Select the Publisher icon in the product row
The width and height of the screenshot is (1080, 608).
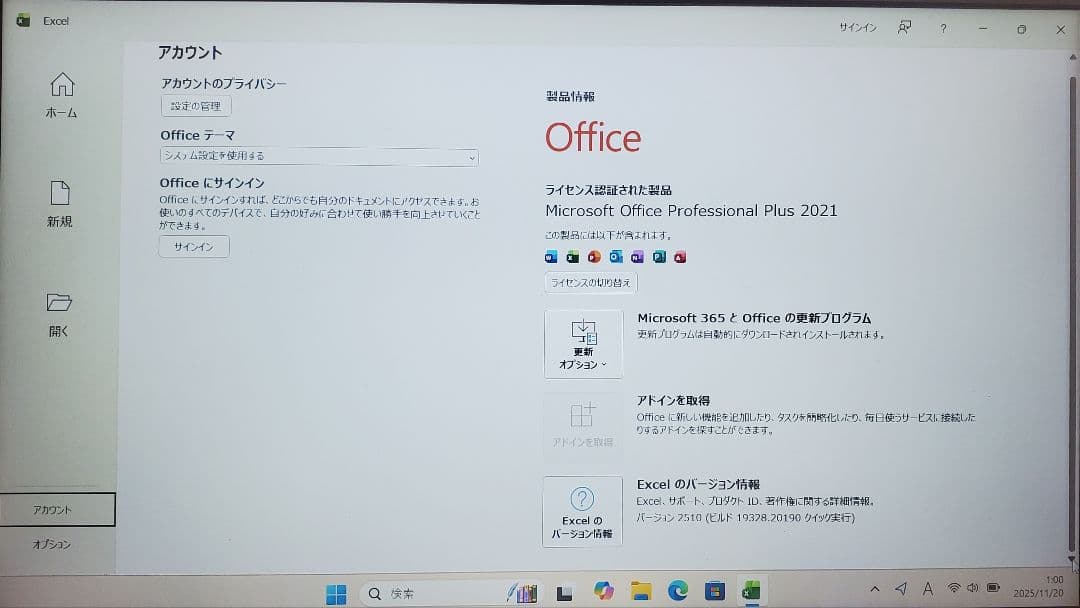[x=659, y=257]
